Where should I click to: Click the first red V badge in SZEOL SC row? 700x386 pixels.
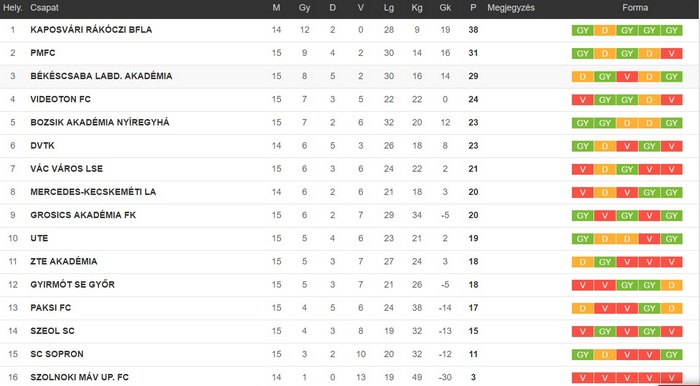tap(583, 332)
